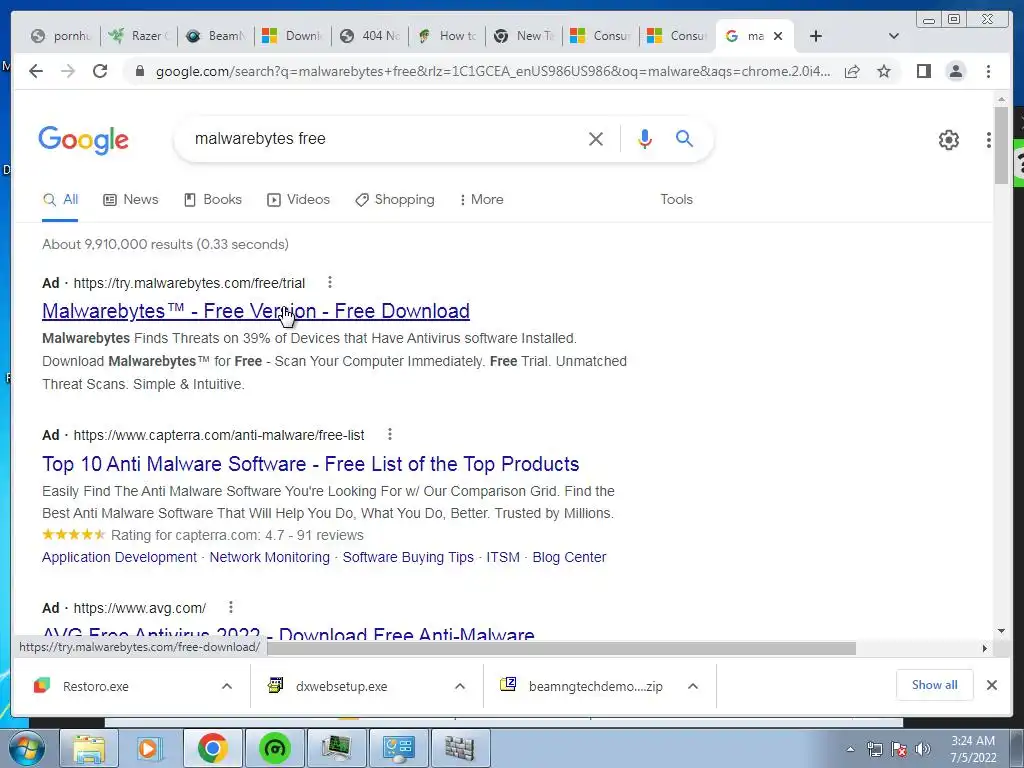1024x768 pixels.
Task: Clear the search box with the X
Action: 596,138
